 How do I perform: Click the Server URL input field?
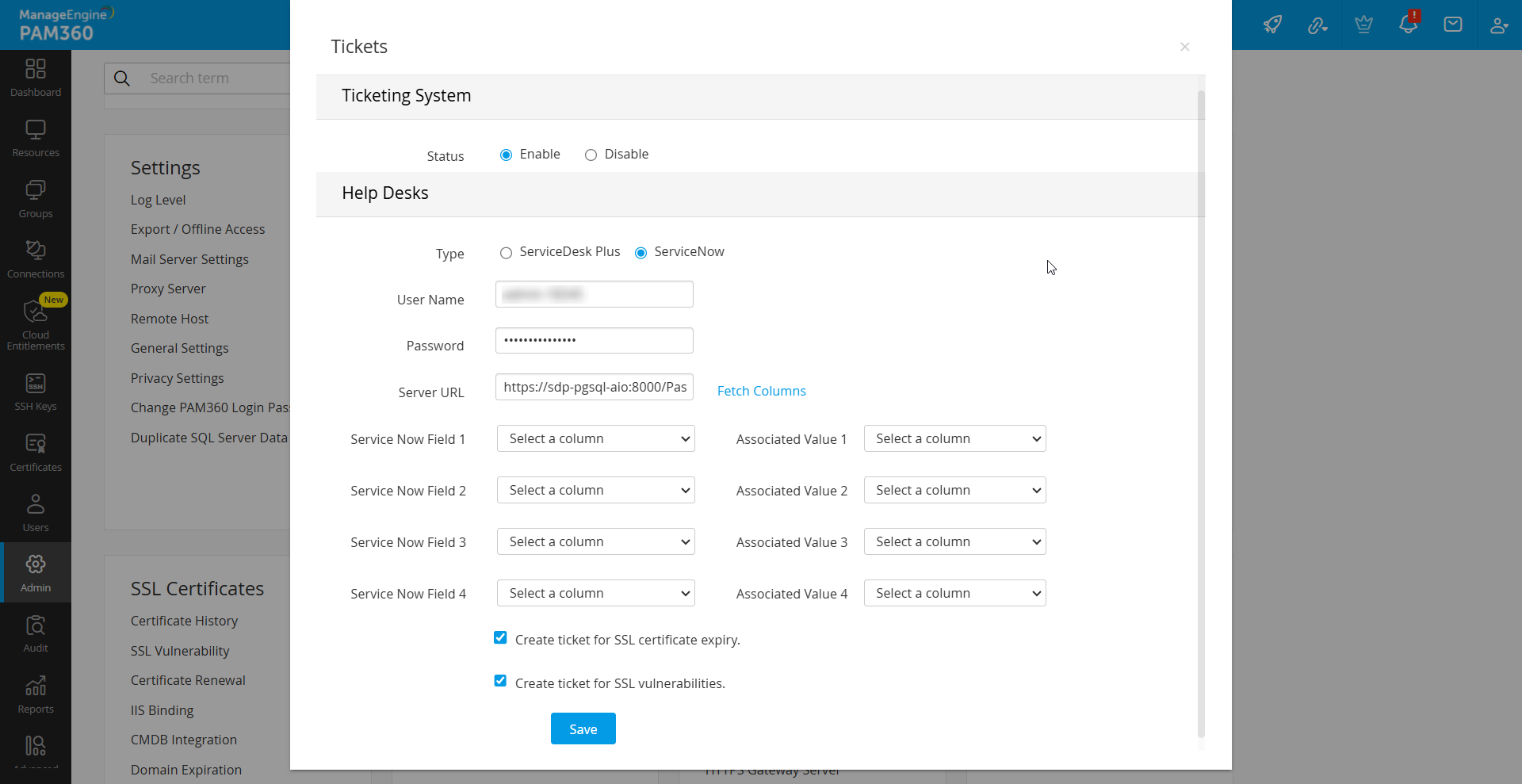[594, 388]
